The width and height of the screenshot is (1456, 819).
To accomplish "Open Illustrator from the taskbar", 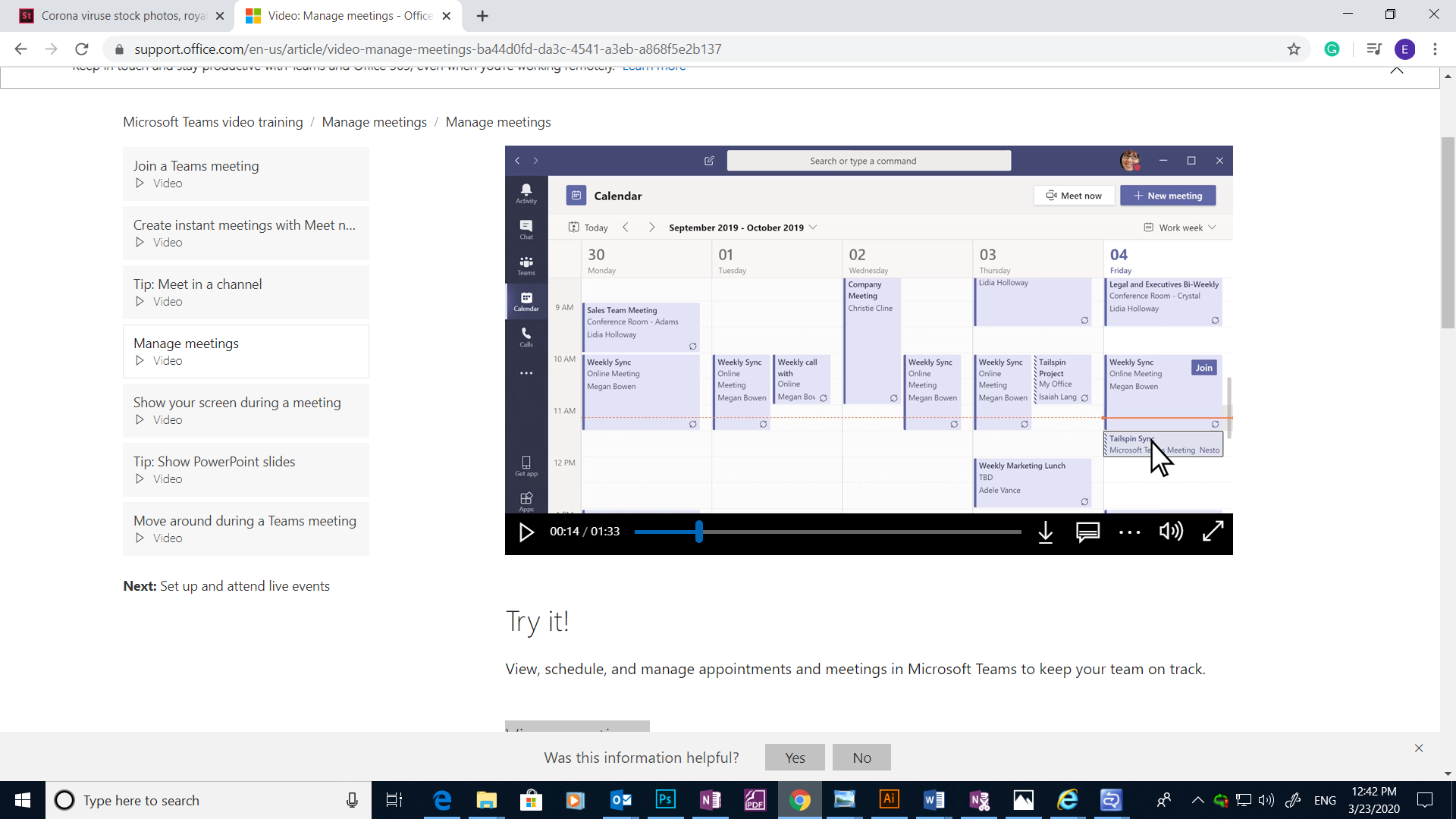I will [x=889, y=800].
